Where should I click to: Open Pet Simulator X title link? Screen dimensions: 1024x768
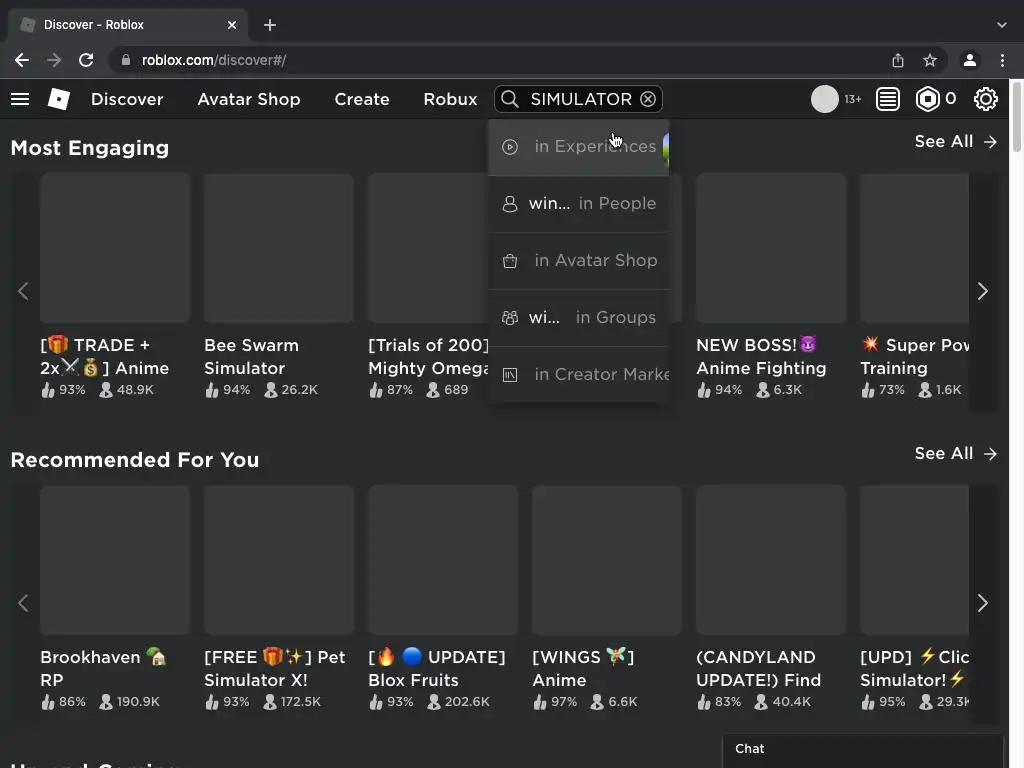[x=275, y=669]
